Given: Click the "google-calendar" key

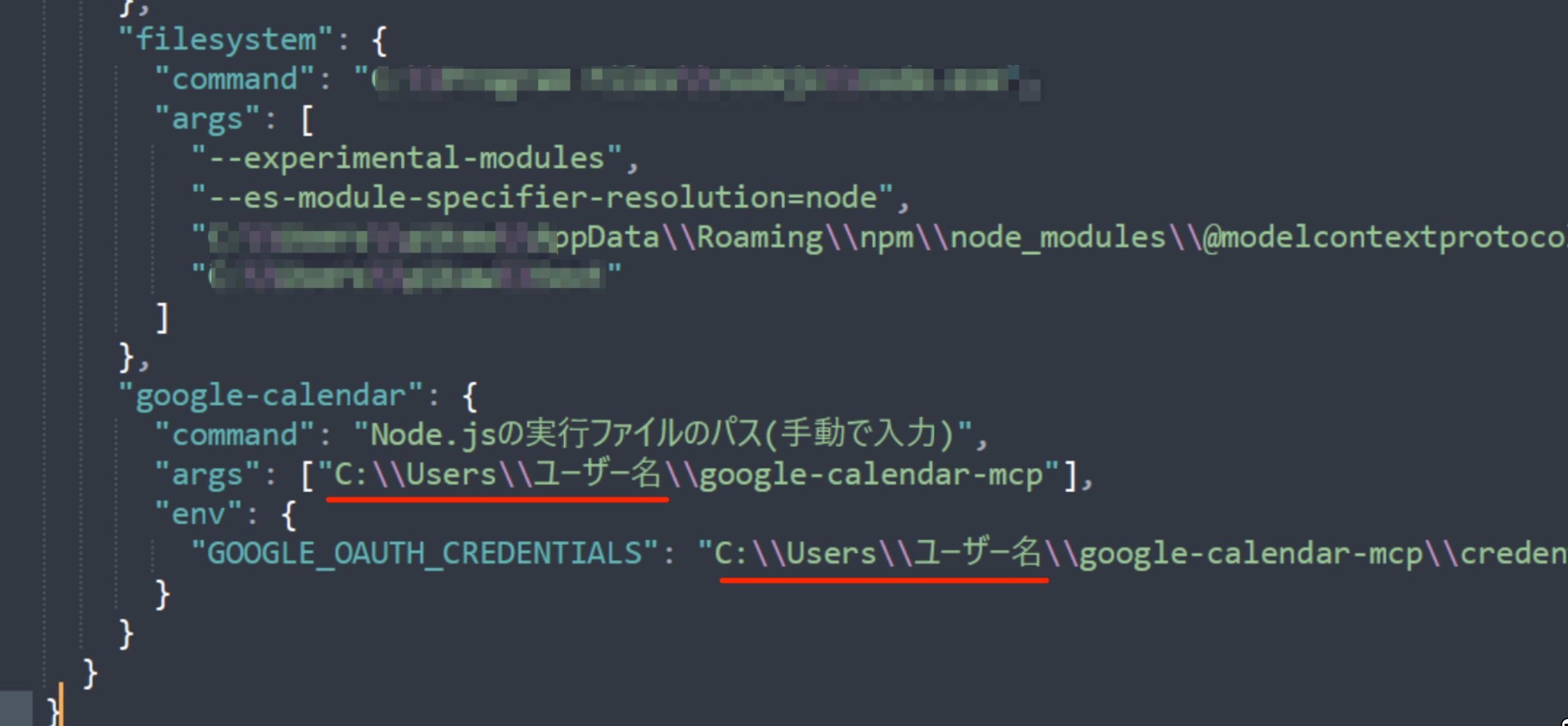Looking at the screenshot, I should point(271,396).
